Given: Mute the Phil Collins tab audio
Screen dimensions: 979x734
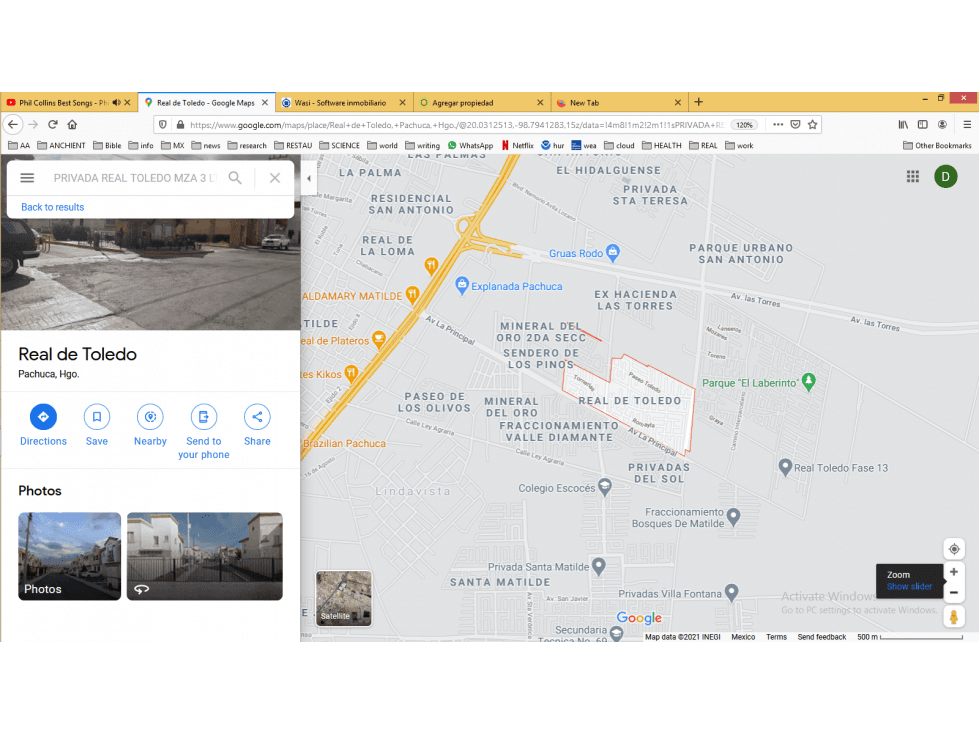Looking at the screenshot, I should pyautogui.click(x=116, y=102).
